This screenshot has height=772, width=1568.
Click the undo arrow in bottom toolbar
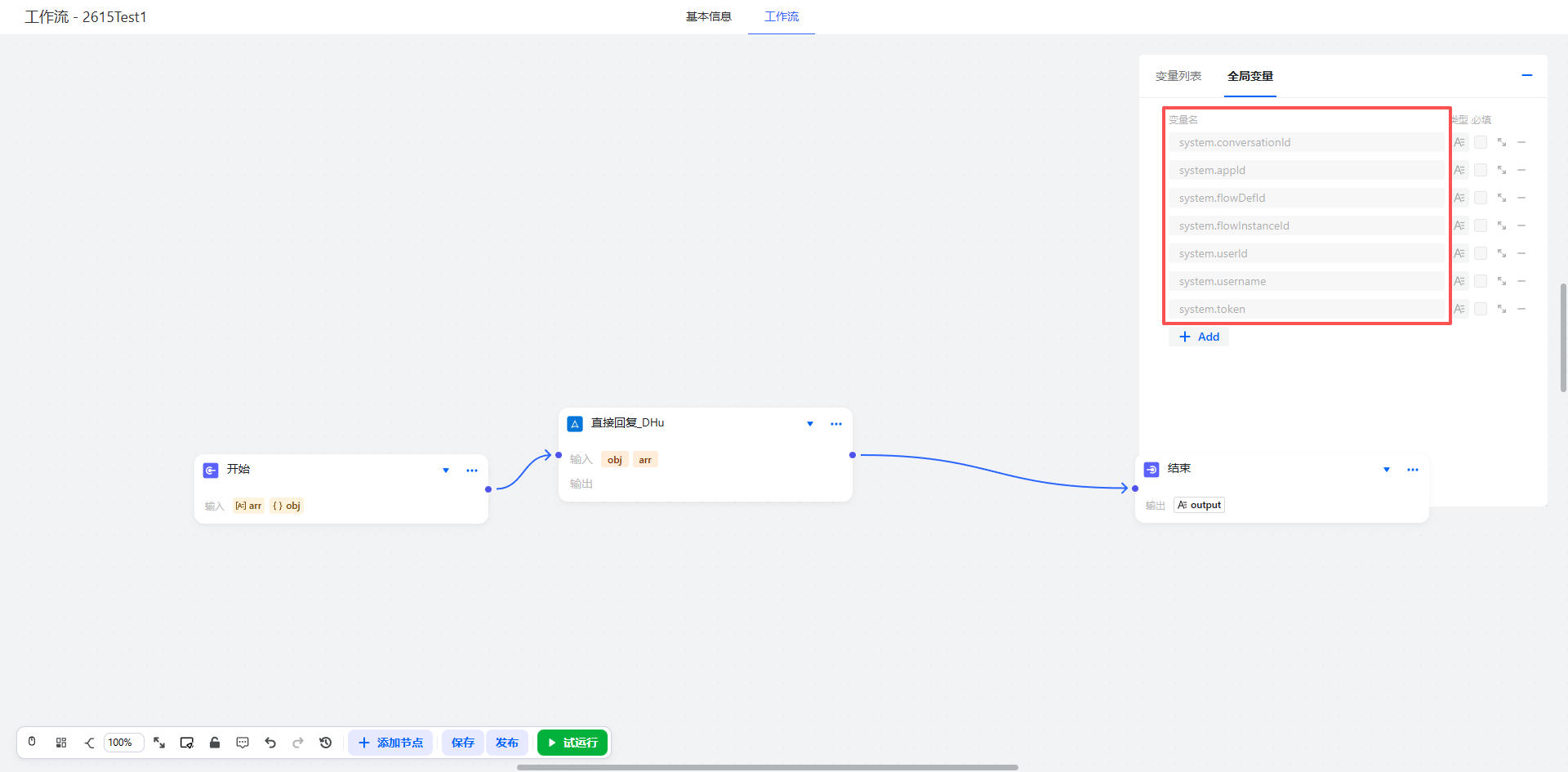pyautogui.click(x=270, y=743)
